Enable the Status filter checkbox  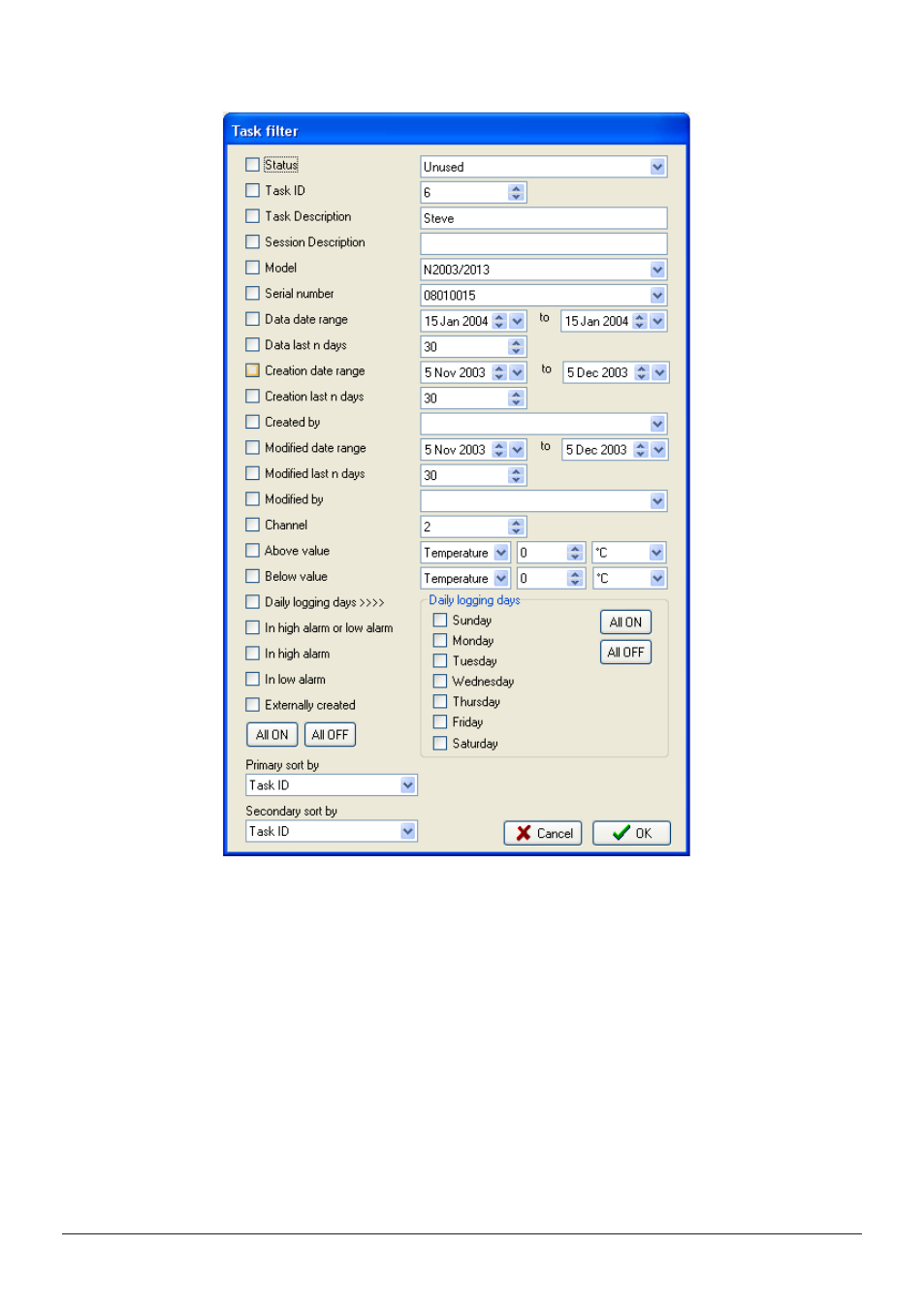pos(252,165)
